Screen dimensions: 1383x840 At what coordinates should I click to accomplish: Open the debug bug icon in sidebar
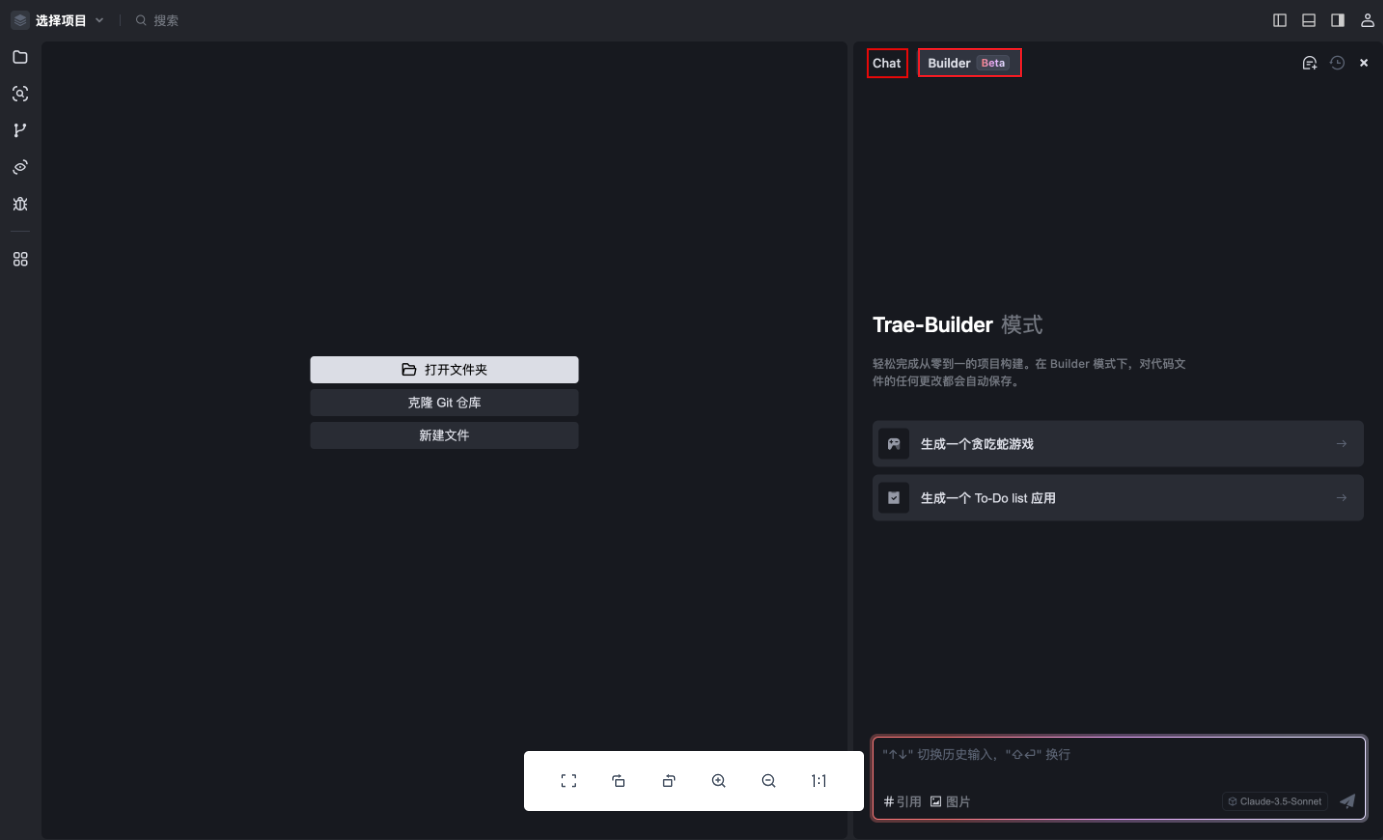pyautogui.click(x=20, y=204)
